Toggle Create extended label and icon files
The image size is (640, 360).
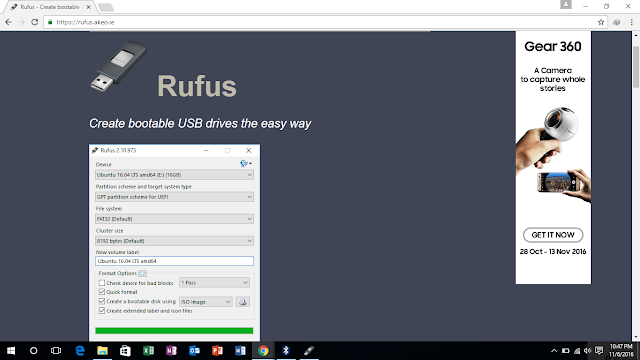[102, 311]
